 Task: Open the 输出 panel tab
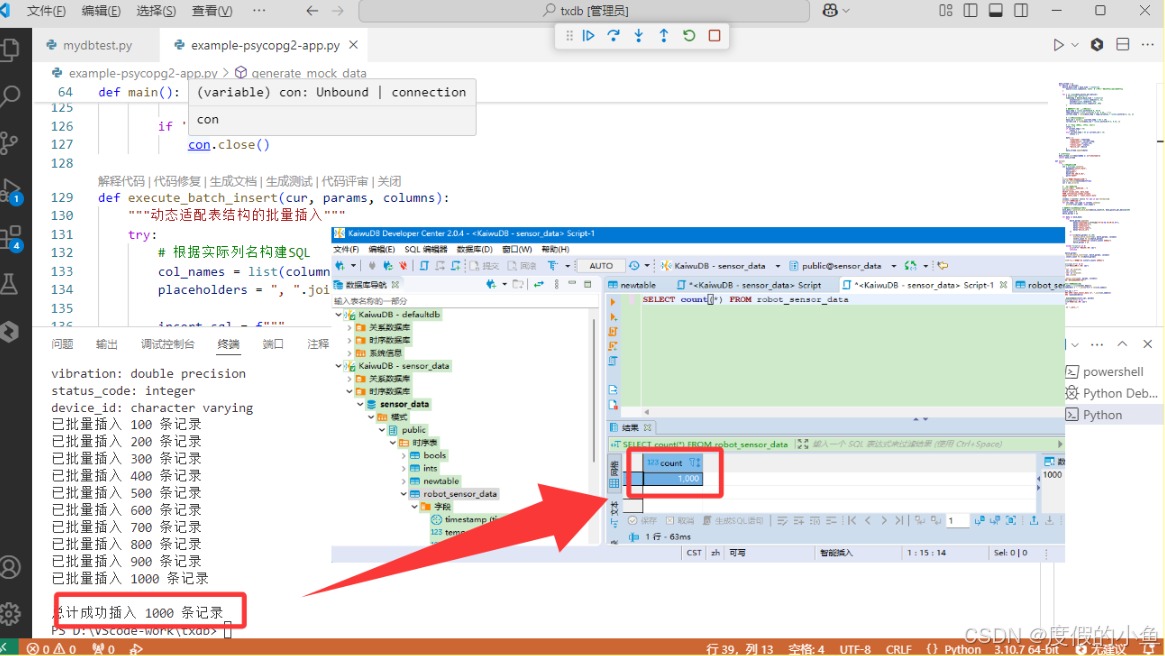[x=106, y=344]
